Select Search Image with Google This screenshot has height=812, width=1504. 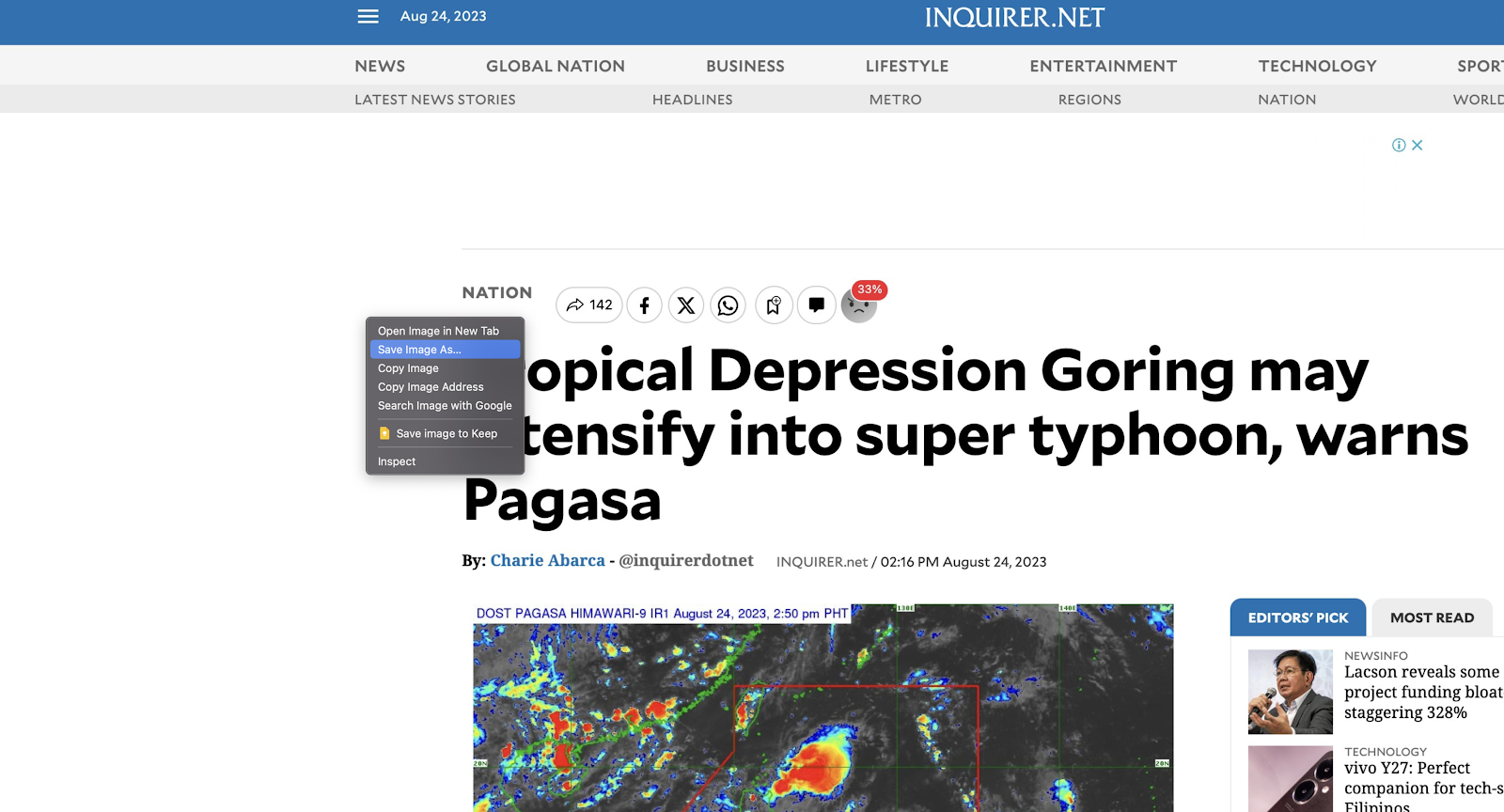coord(445,406)
